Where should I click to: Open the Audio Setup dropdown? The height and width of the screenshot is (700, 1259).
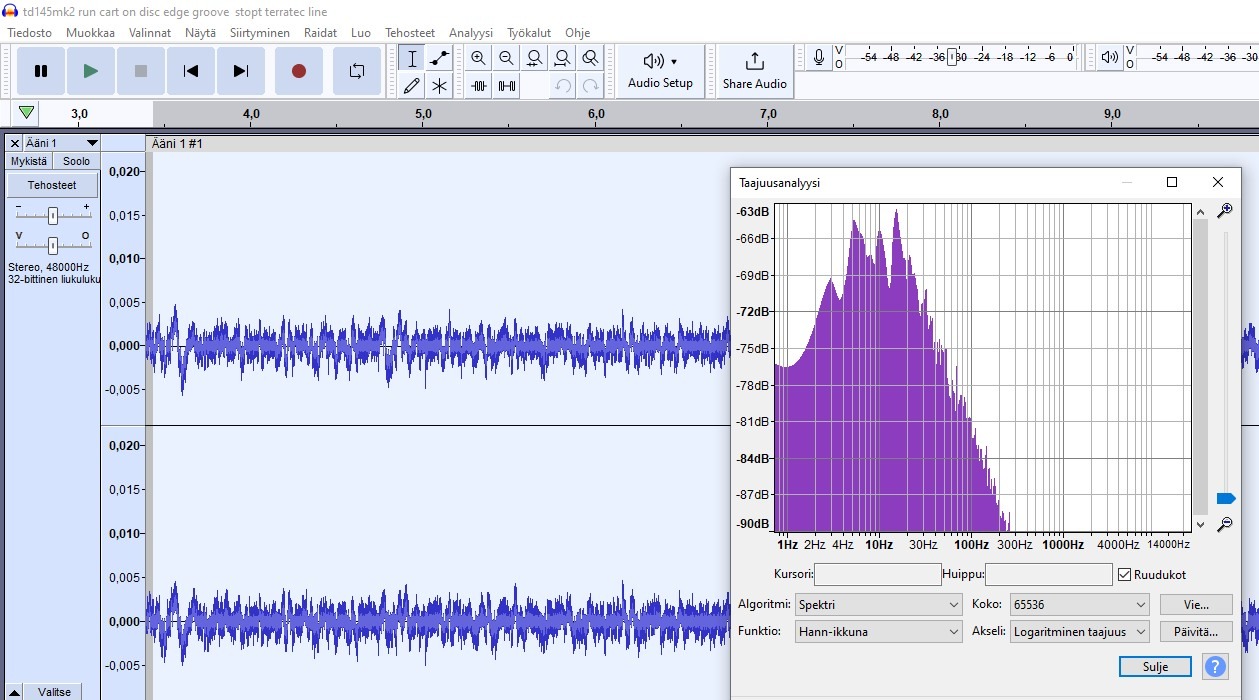pos(660,71)
